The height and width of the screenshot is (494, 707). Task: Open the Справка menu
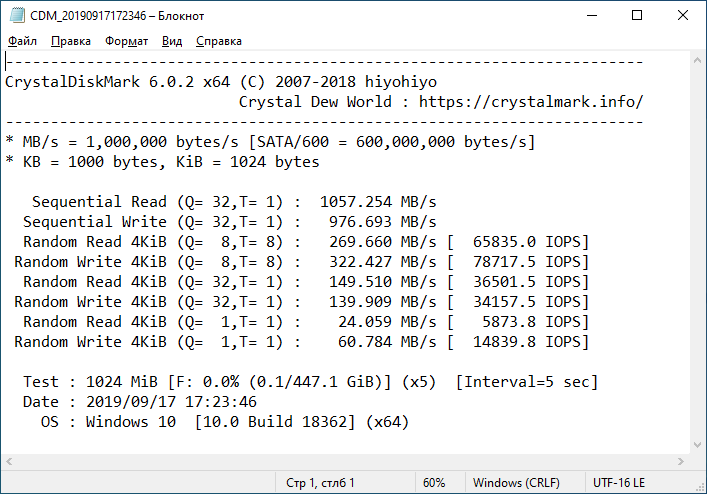click(x=219, y=41)
